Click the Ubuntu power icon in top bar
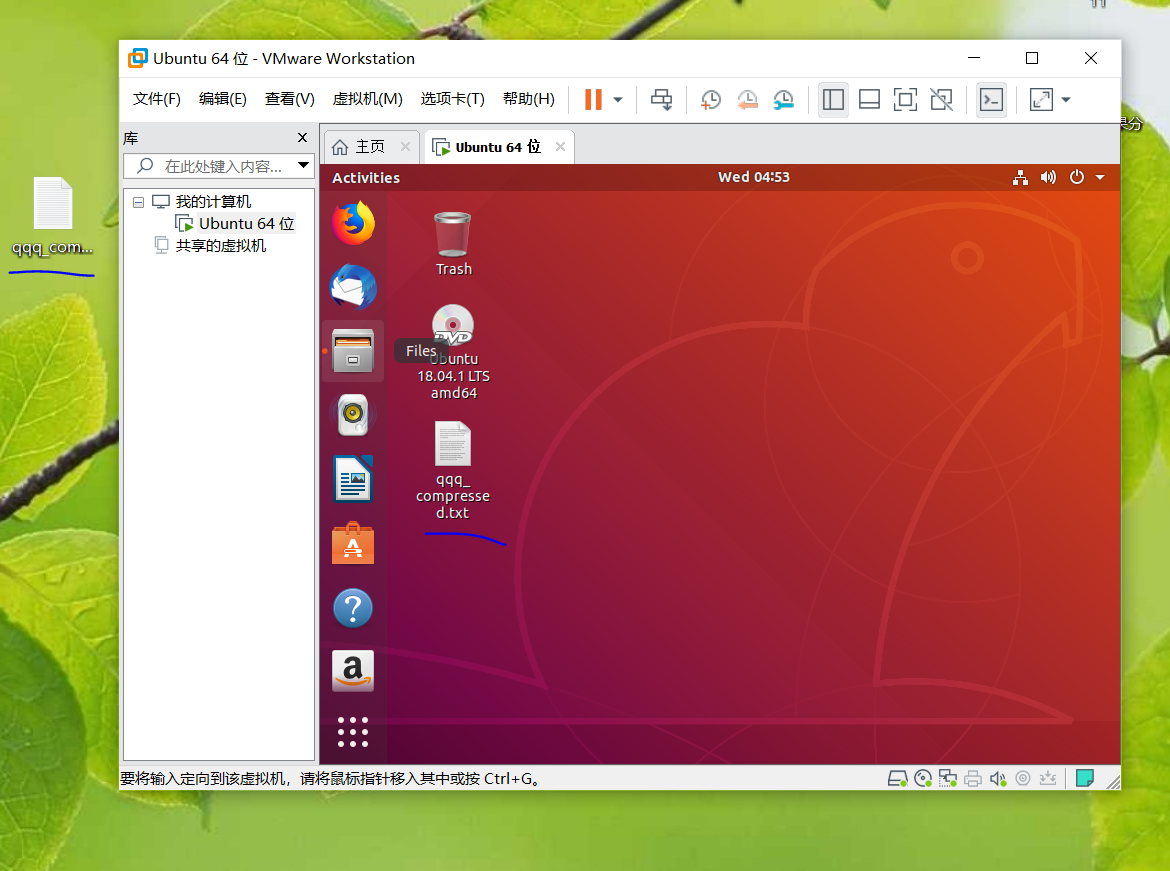Image resolution: width=1170 pixels, height=871 pixels. pos(1077,178)
